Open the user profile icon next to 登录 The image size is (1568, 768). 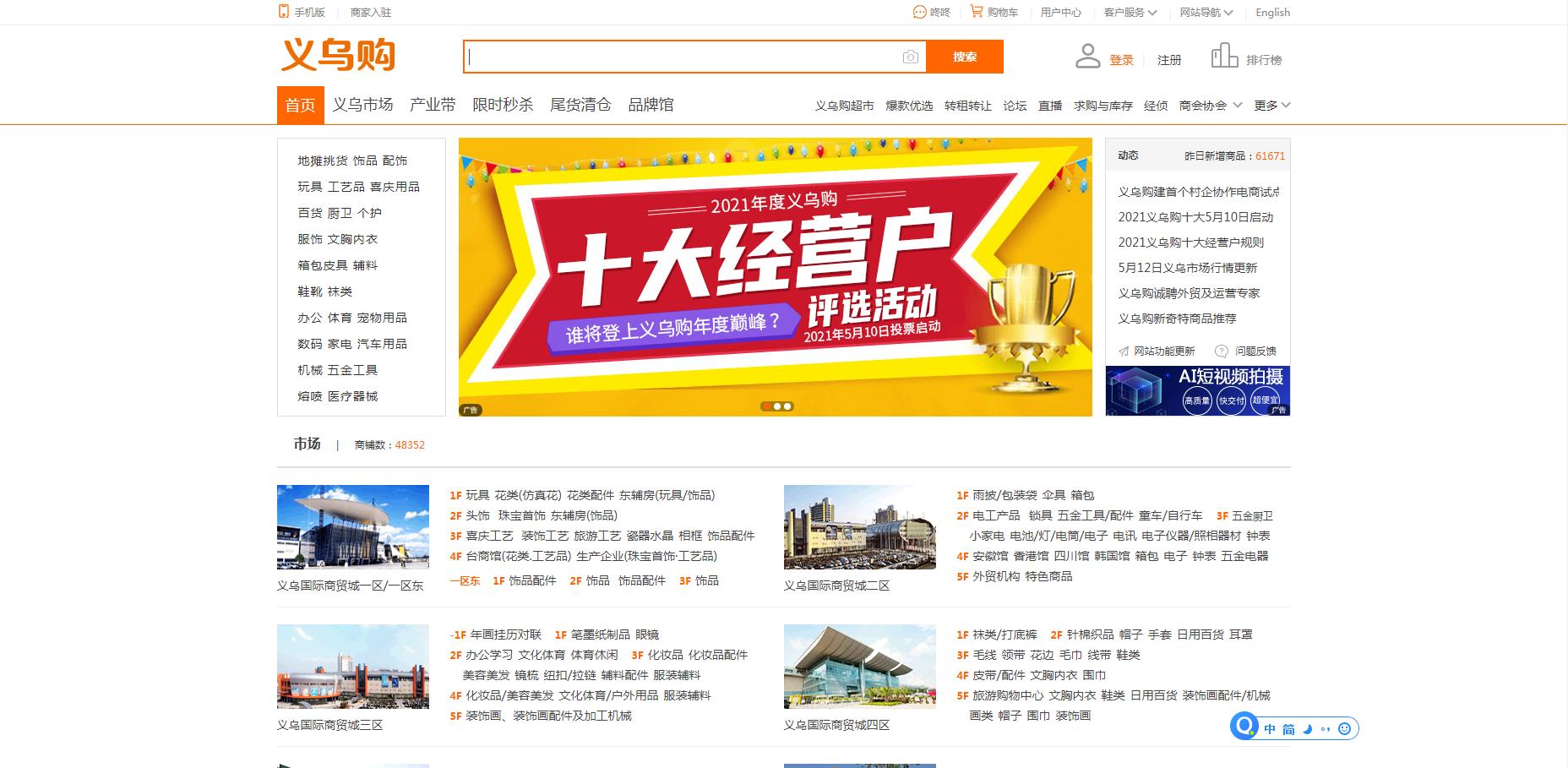(x=1088, y=54)
